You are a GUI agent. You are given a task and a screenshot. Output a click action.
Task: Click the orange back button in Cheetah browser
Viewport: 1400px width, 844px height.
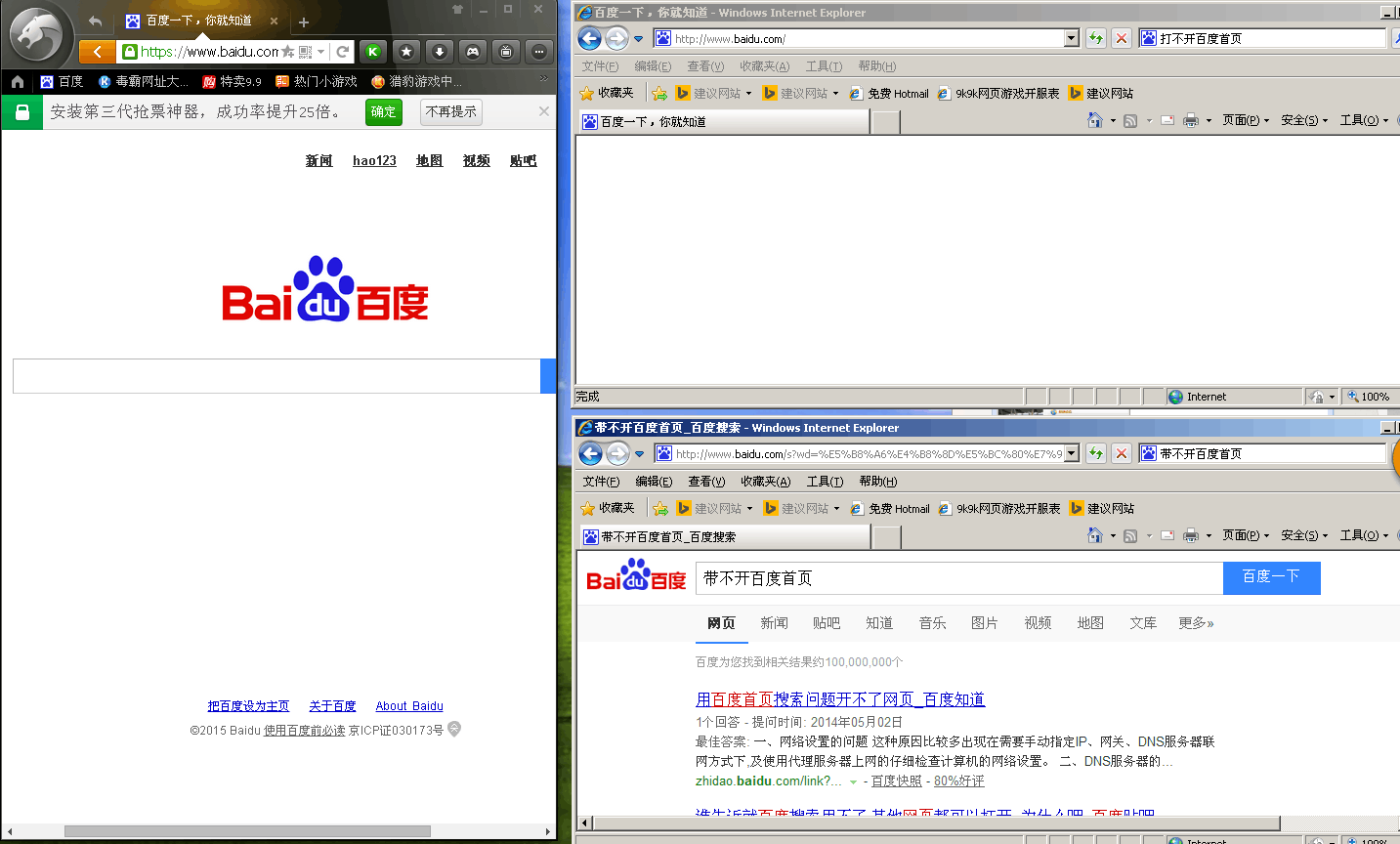(97, 52)
